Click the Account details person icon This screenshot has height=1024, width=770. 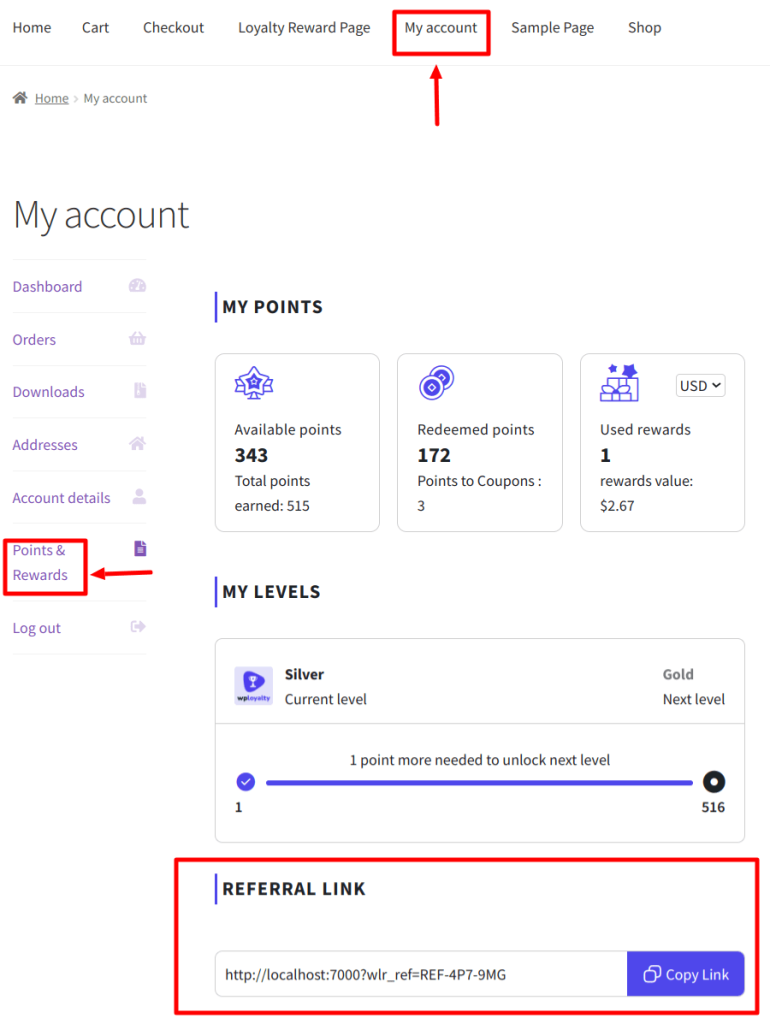click(139, 496)
